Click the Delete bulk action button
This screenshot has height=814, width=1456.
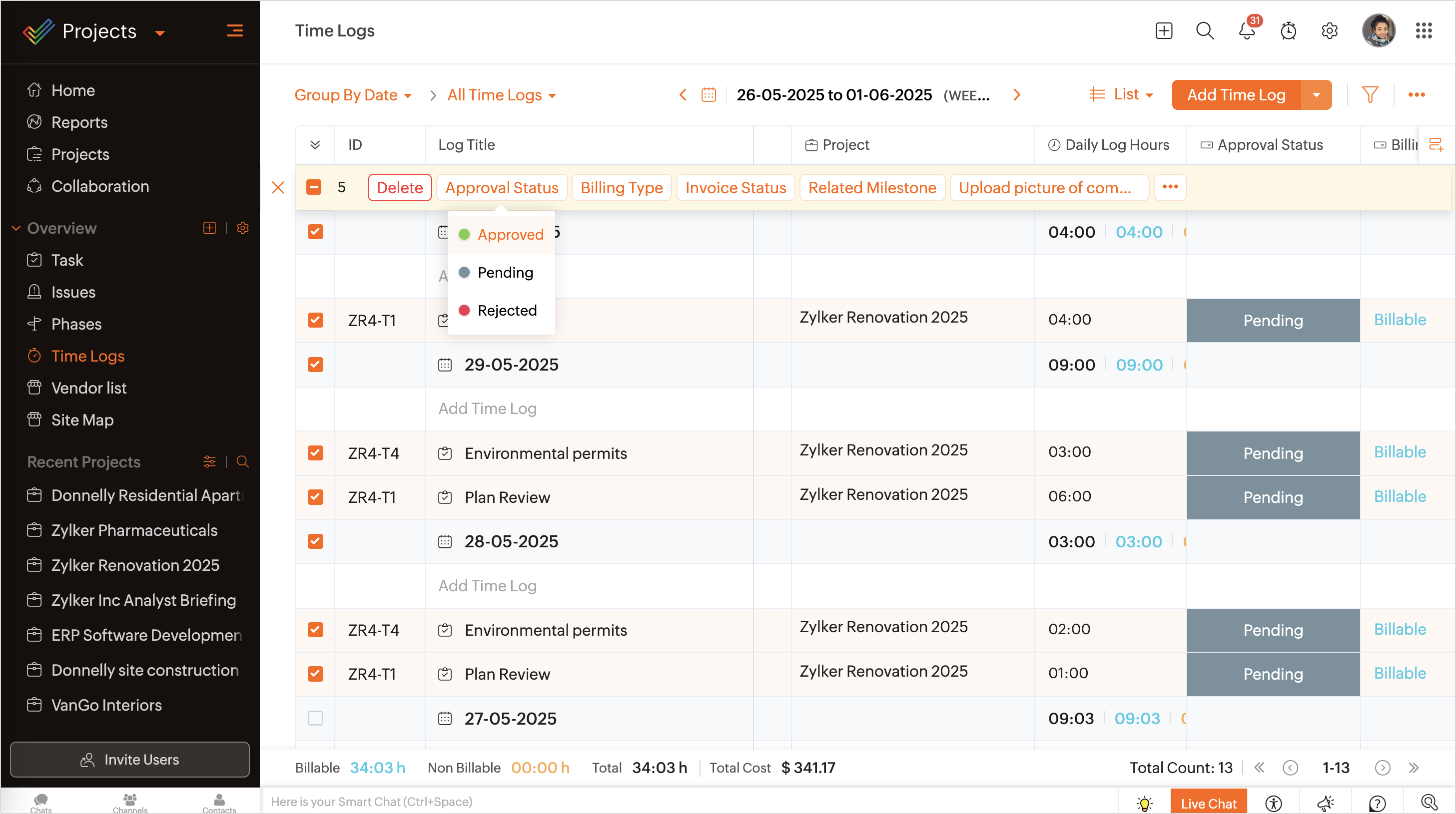(x=400, y=188)
